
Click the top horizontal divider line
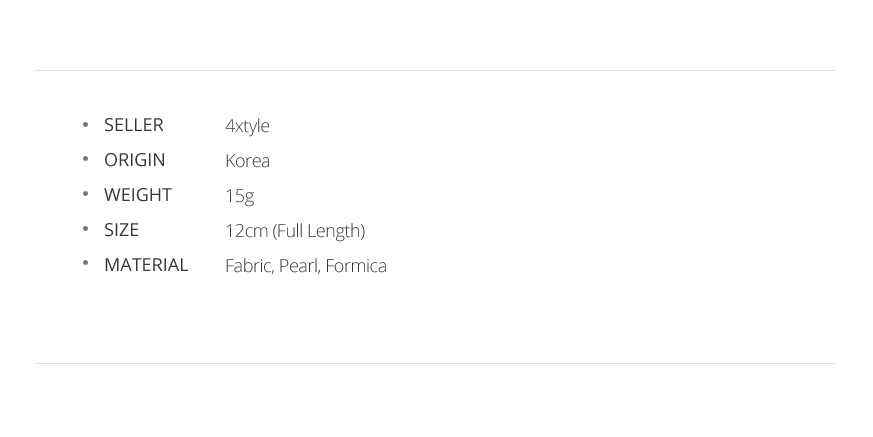click(435, 70)
